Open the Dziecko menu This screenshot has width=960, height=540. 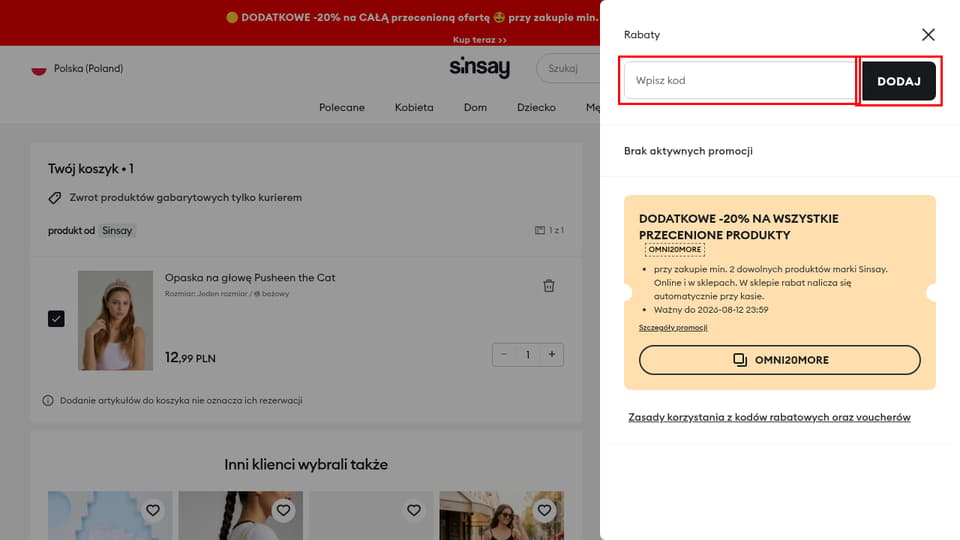click(536, 107)
